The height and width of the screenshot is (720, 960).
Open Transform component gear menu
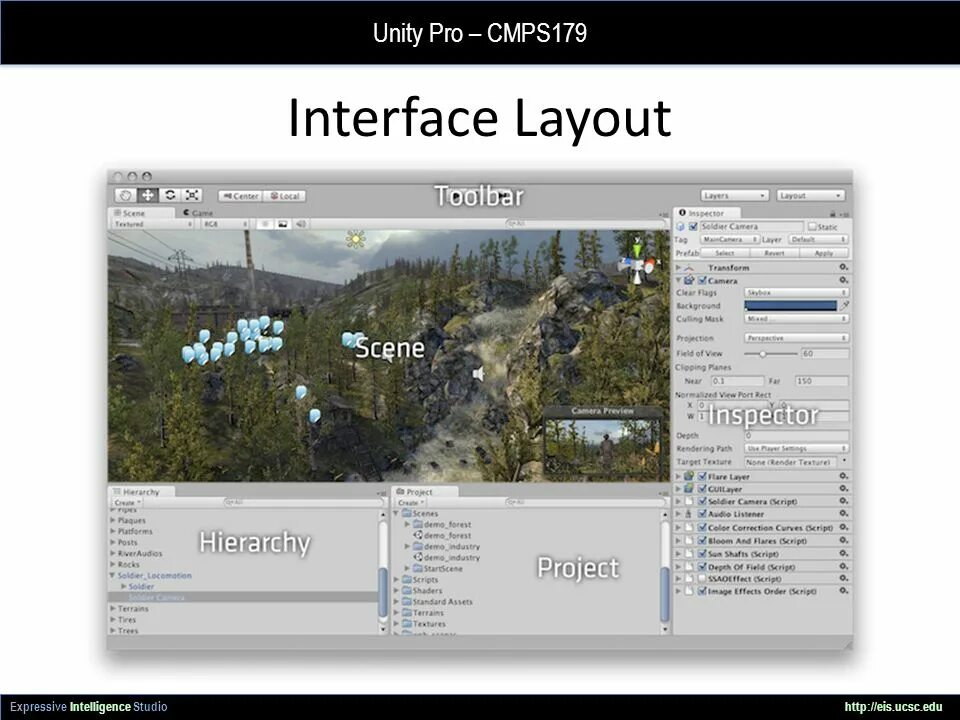[x=843, y=268]
